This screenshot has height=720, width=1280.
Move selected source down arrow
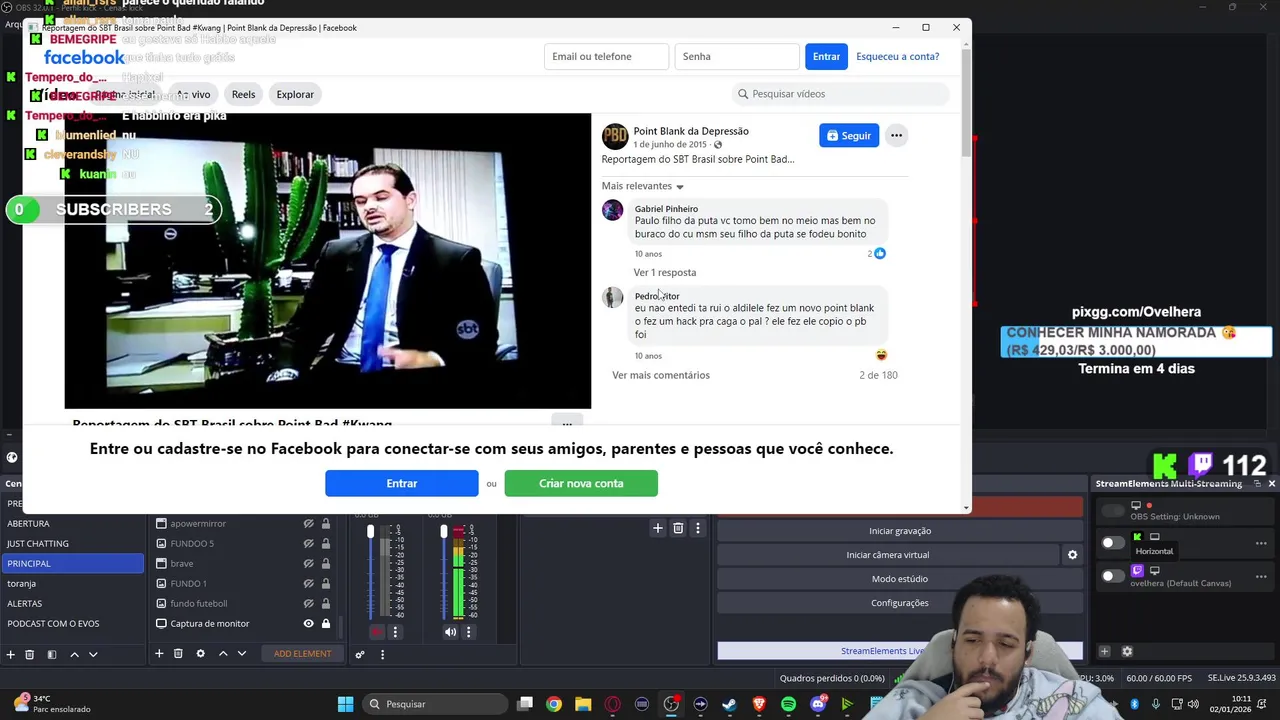[241, 654]
